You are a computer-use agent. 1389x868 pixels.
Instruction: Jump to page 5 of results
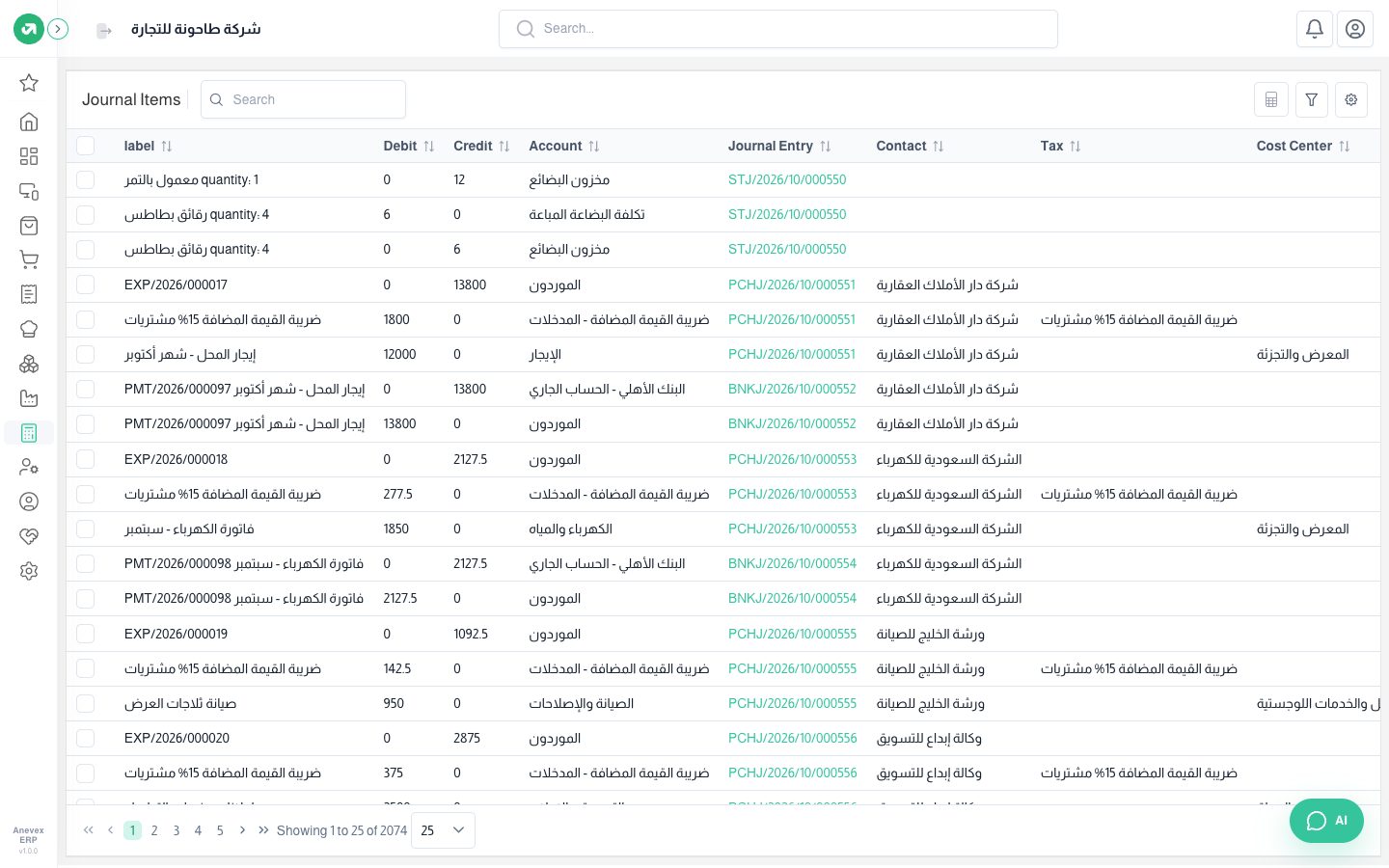[220, 830]
